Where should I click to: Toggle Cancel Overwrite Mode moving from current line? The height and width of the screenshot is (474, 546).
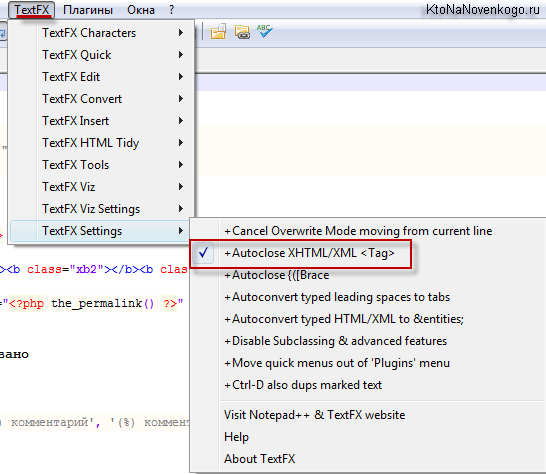pyautogui.click(x=368, y=231)
